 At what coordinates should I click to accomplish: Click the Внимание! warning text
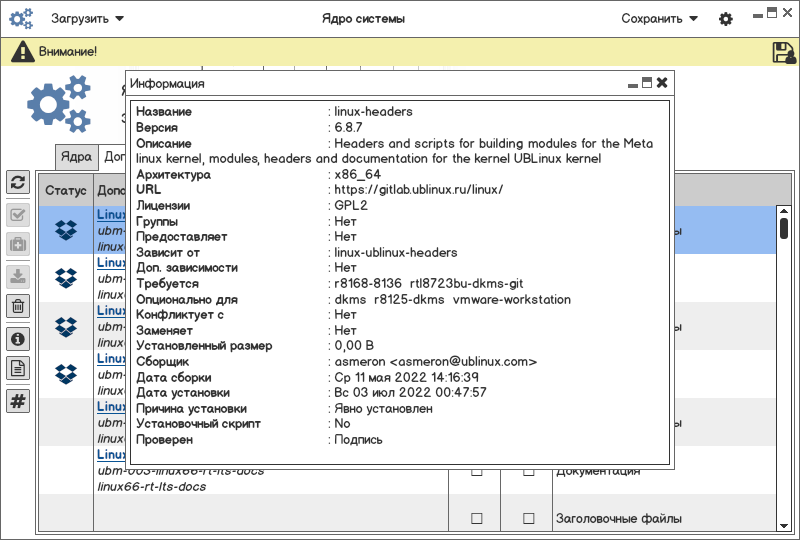coord(68,52)
